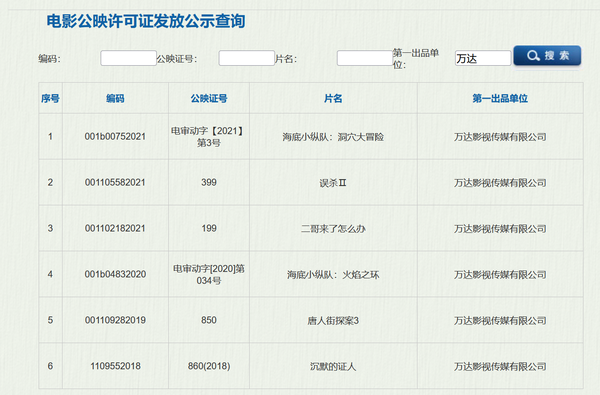Select code 001105582021

tap(115, 183)
